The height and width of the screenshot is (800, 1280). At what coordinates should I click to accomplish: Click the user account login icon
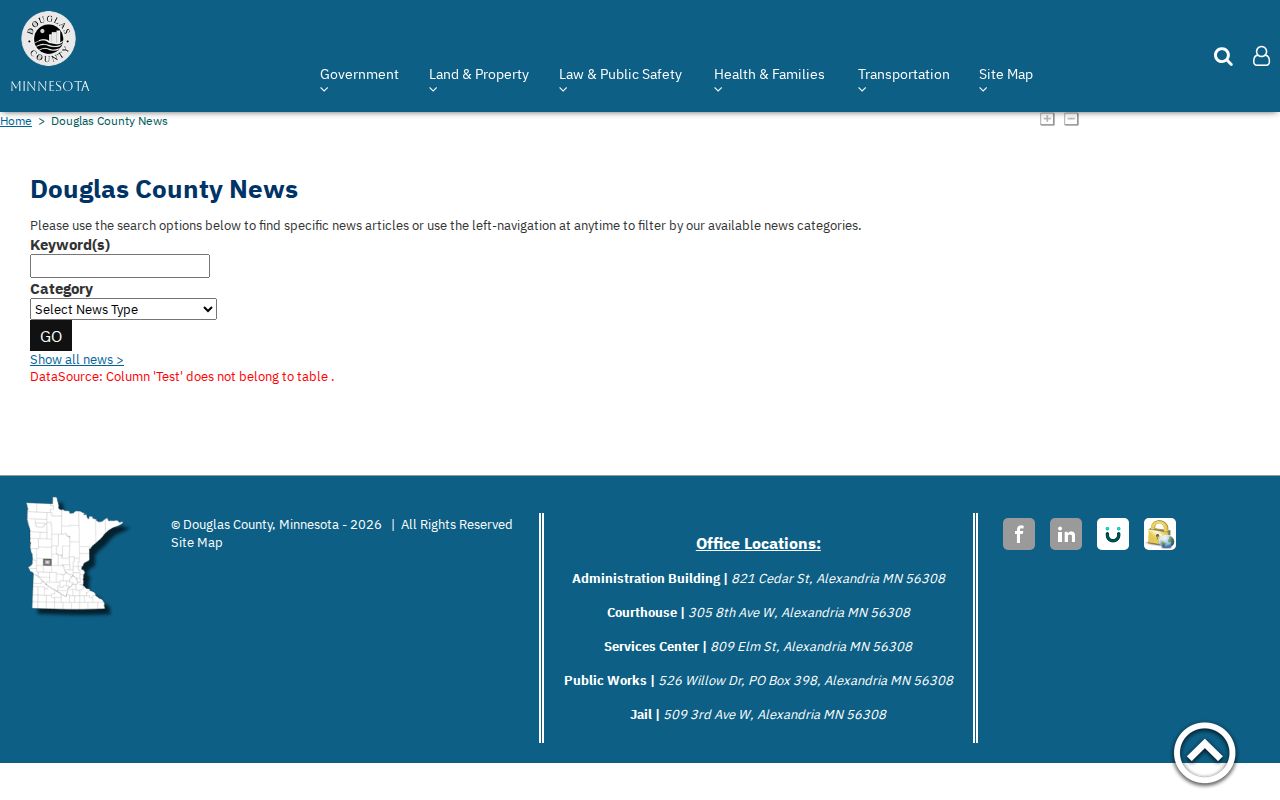1262,56
